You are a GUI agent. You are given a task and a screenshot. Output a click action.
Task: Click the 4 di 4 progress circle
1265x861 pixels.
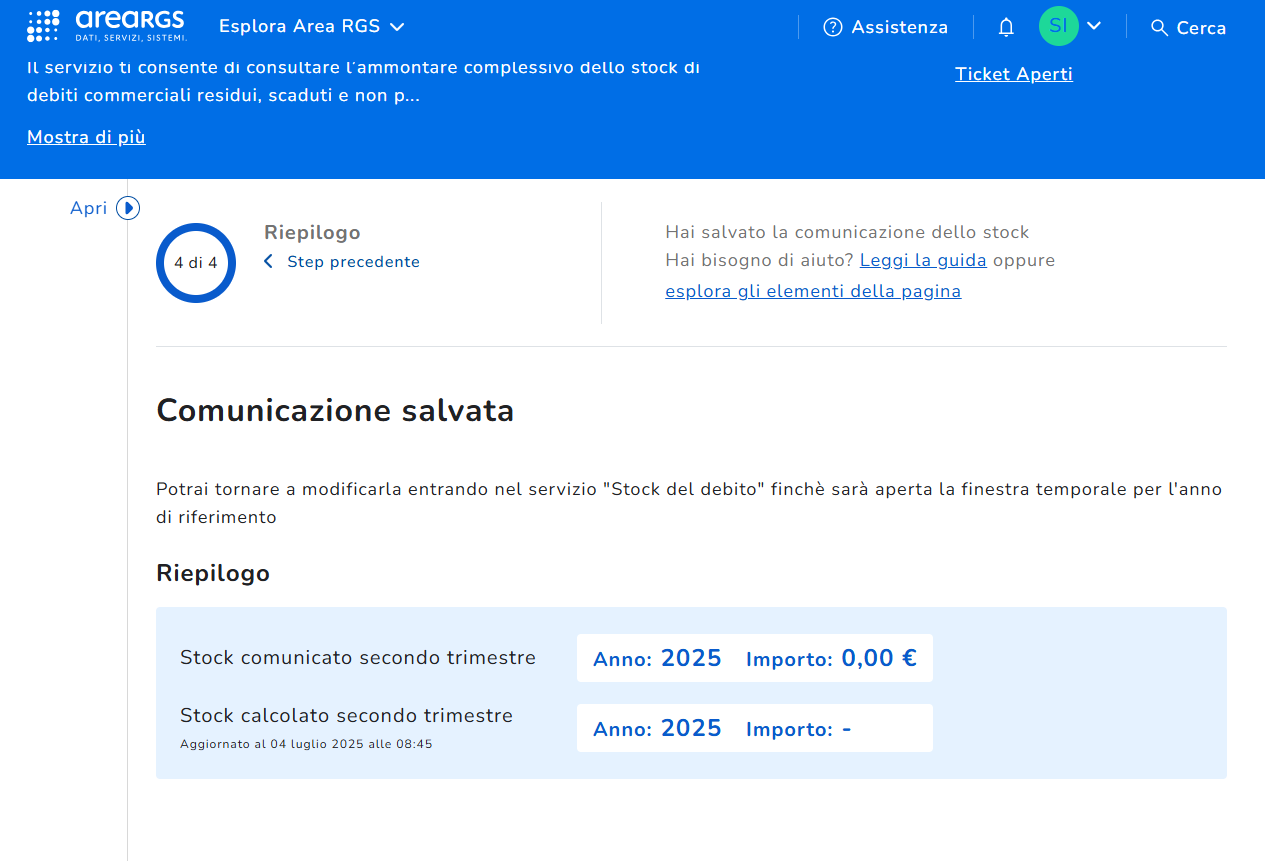click(196, 263)
